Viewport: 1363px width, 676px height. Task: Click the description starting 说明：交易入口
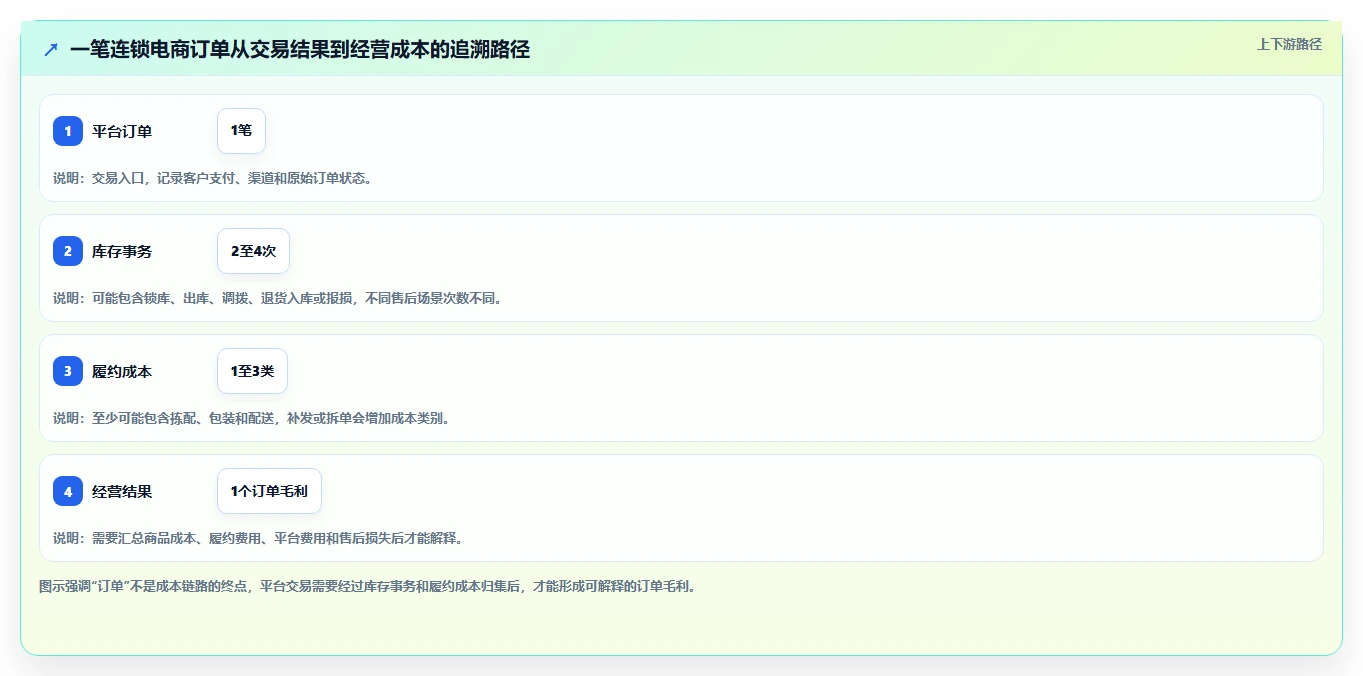click(213, 178)
